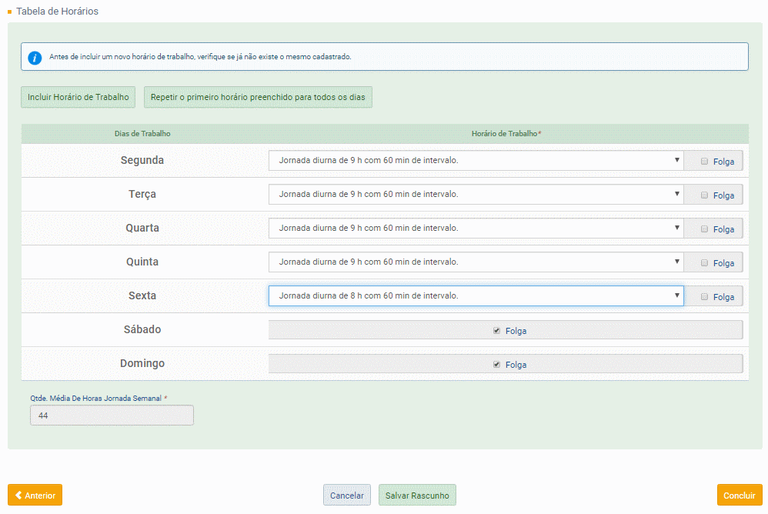Open the Segunda work schedule dropdown
768x514 pixels.
click(475, 160)
